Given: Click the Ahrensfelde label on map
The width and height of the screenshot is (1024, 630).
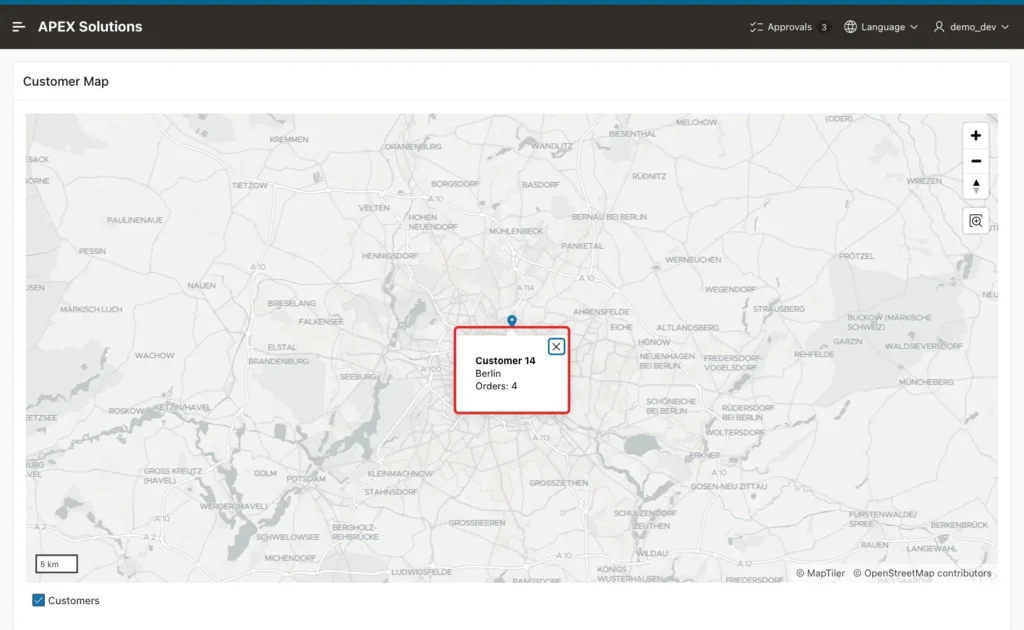Looking at the screenshot, I should coord(601,312).
